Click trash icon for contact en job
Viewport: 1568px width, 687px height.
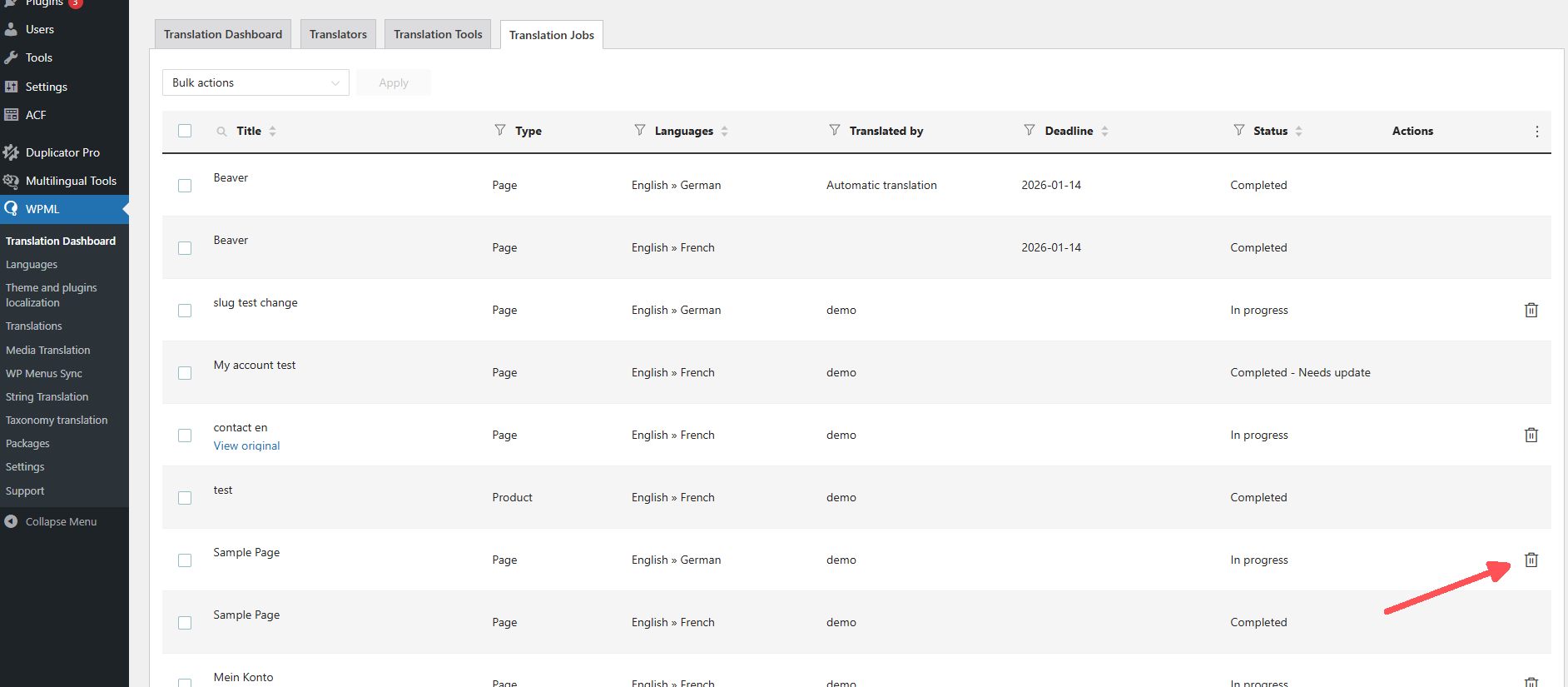pyautogui.click(x=1531, y=435)
